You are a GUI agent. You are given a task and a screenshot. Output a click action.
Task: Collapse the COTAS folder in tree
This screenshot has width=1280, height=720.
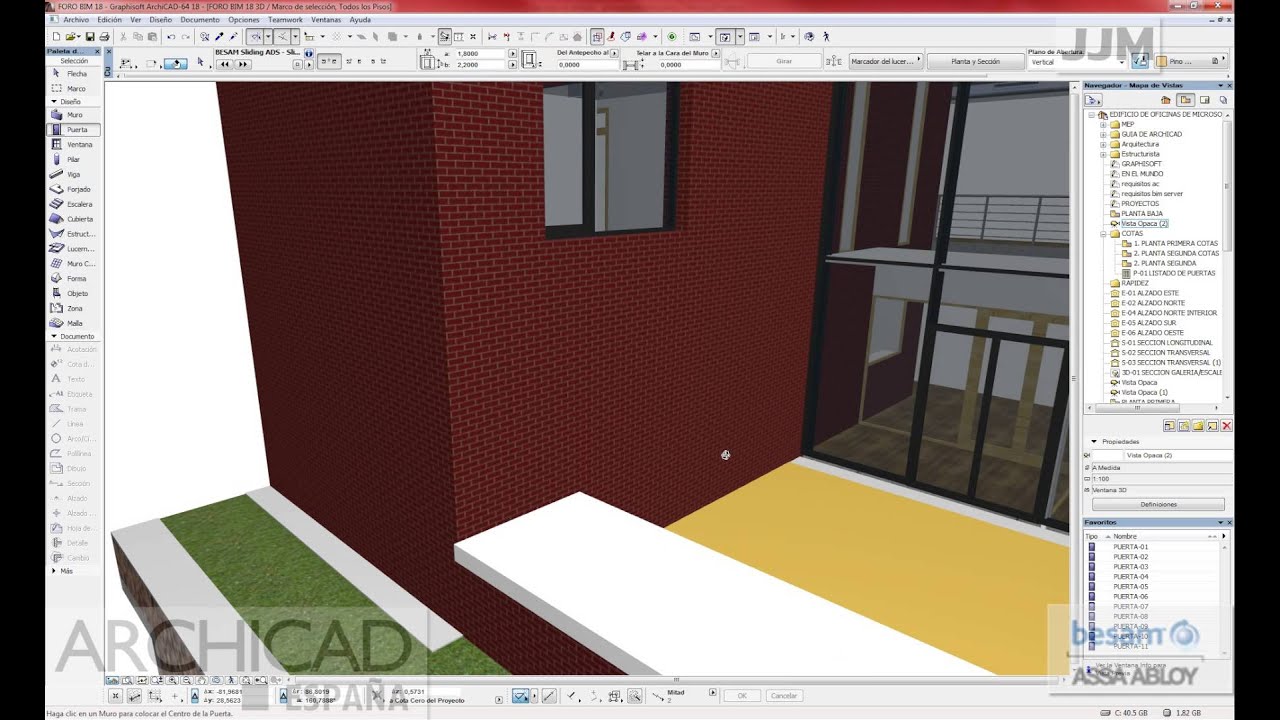coord(1103,234)
